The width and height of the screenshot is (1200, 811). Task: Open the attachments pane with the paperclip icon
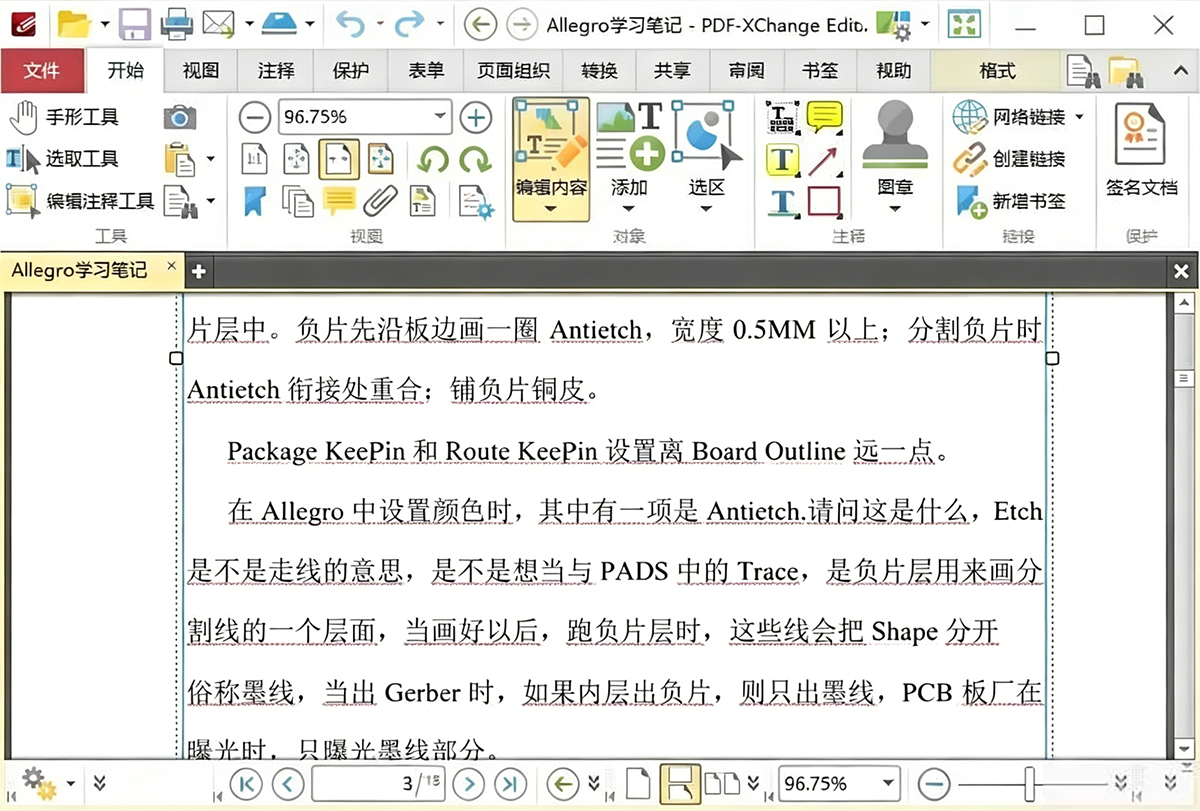380,201
